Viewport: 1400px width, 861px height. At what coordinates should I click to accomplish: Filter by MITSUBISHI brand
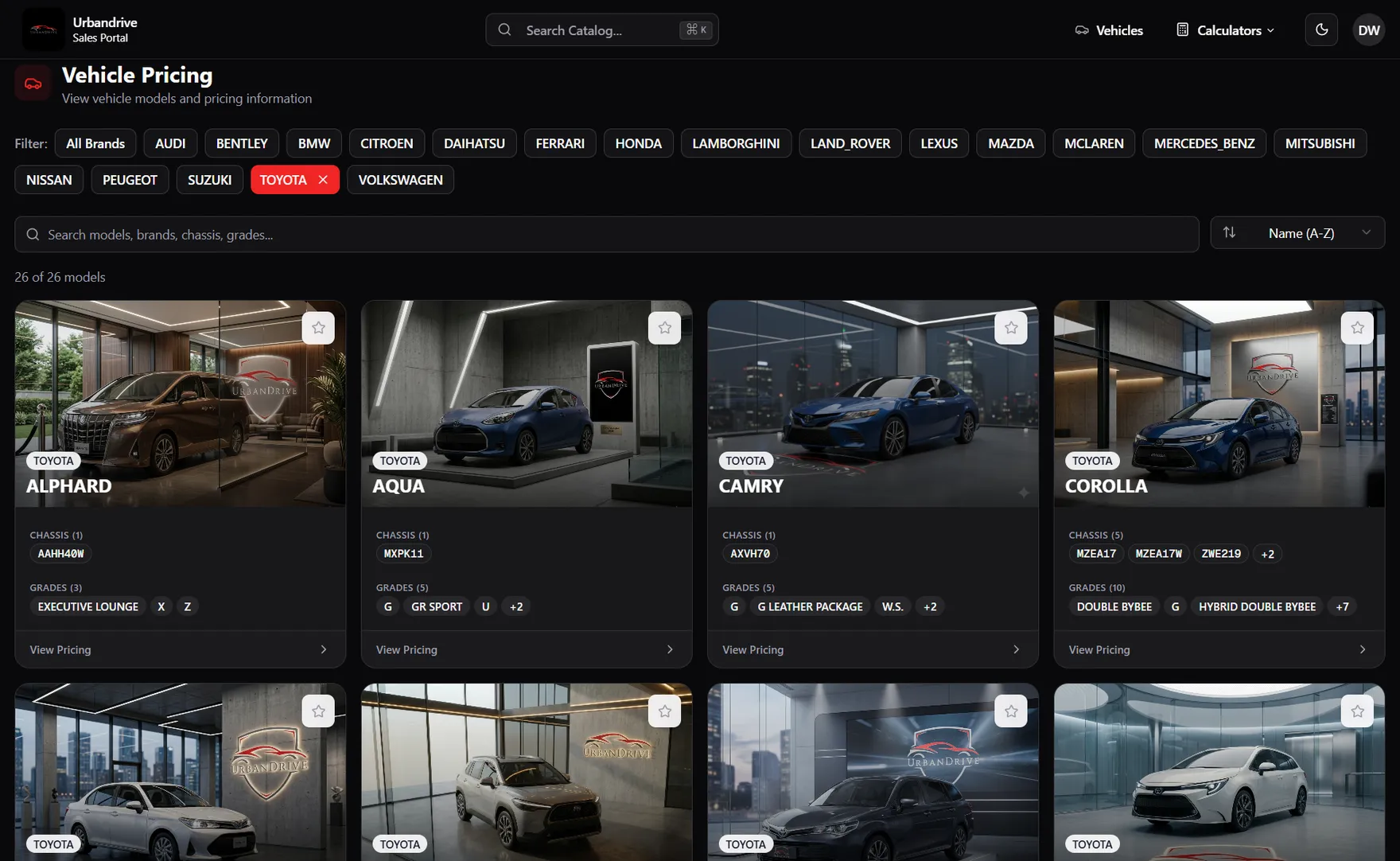(1320, 143)
